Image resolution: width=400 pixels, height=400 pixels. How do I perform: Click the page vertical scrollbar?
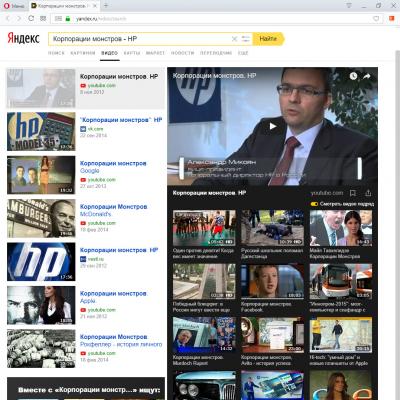click(397, 225)
